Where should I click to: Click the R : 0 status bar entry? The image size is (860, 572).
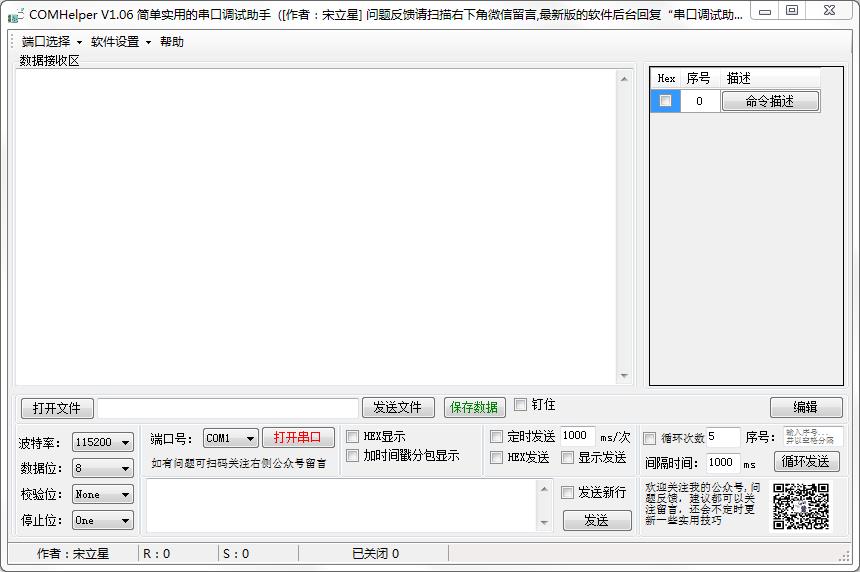pos(157,554)
